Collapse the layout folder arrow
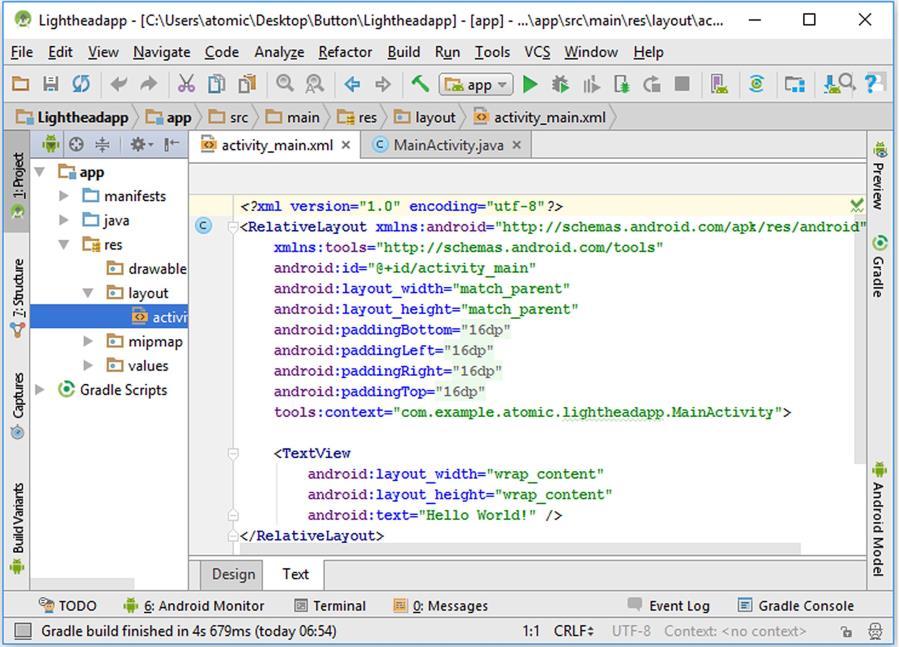The width and height of the screenshot is (899, 647). 88,293
